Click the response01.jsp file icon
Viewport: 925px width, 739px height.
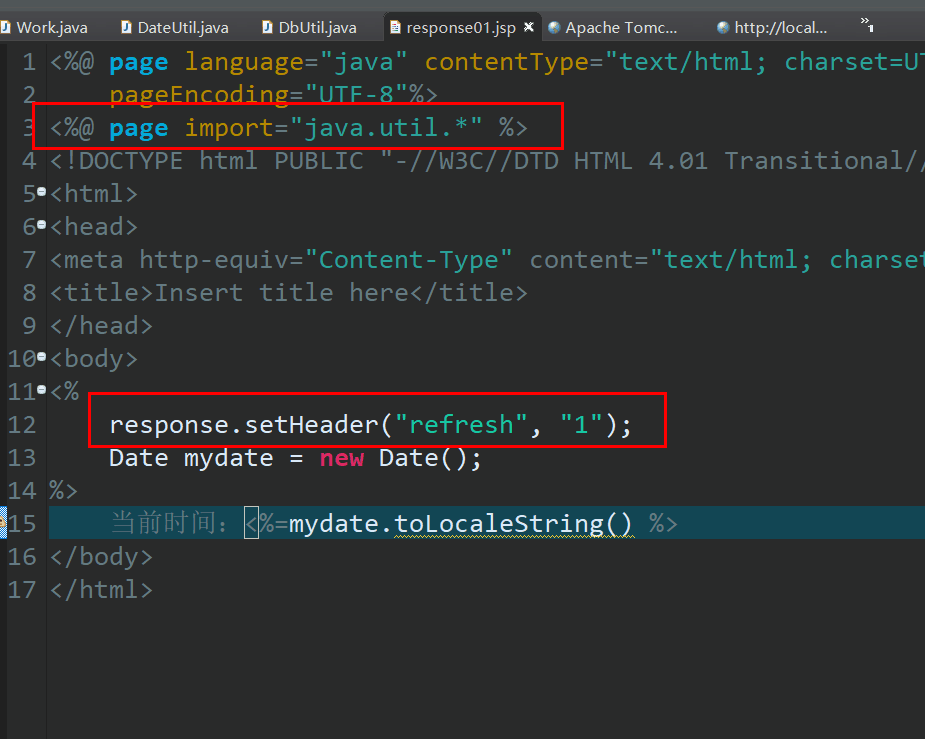(395, 27)
